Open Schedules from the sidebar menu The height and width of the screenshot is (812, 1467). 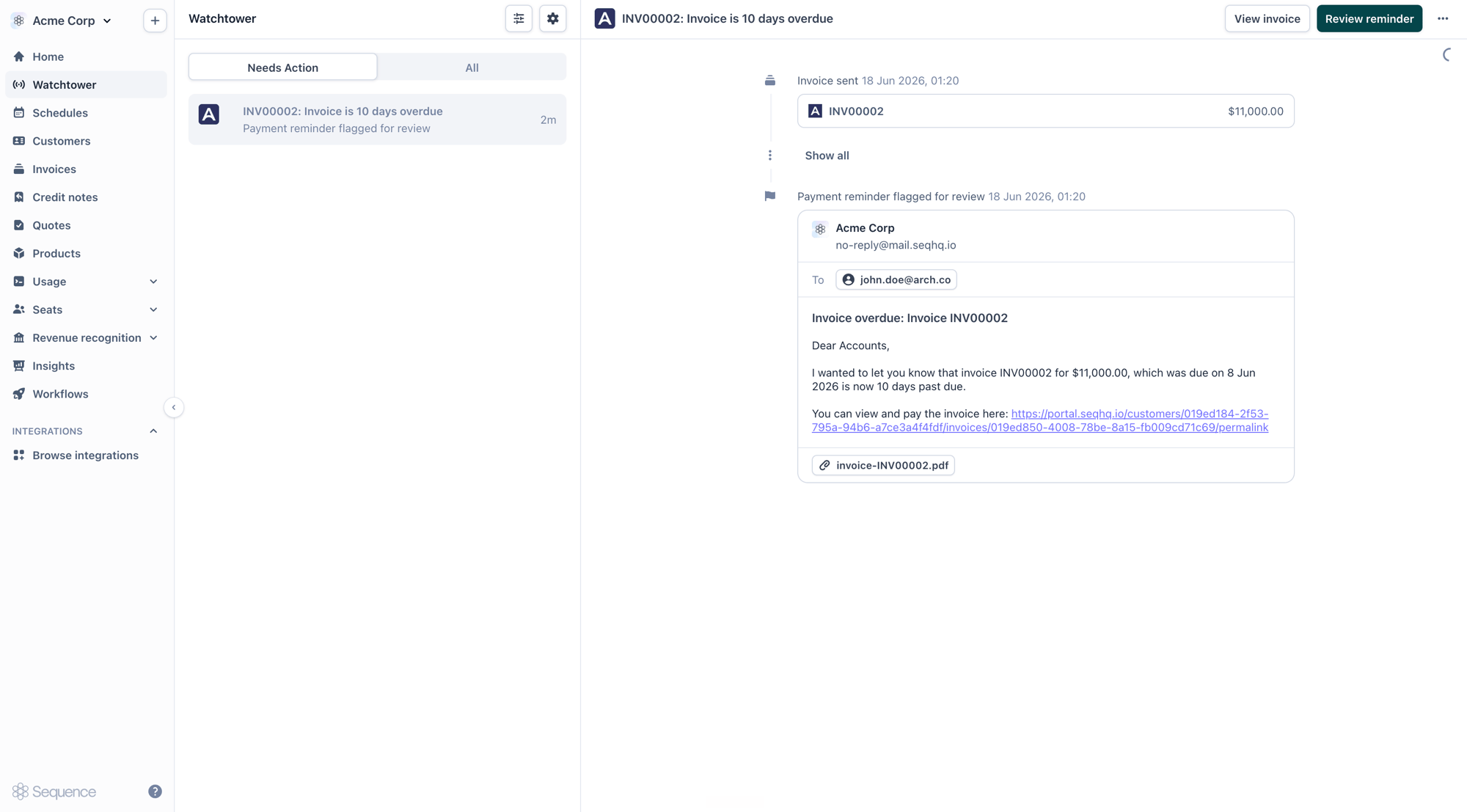[x=87, y=113]
